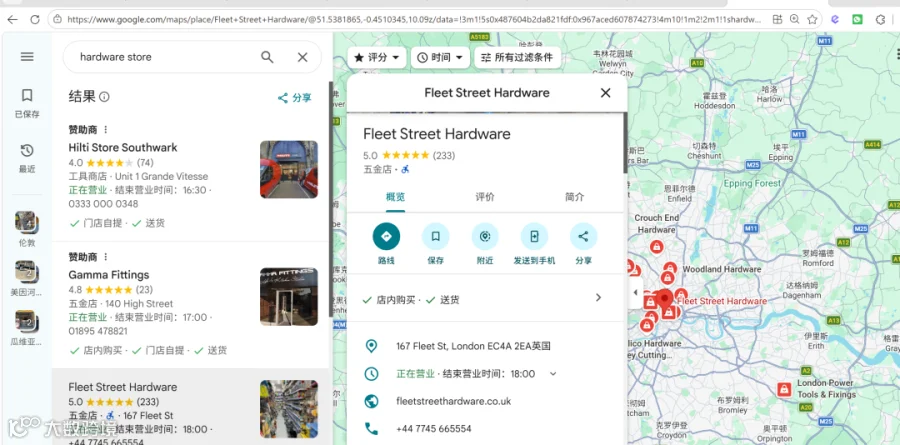Screen dimensions: 900x445
Task: Open the recent 美因河 shortcut thumbnail
Action: tap(27, 272)
